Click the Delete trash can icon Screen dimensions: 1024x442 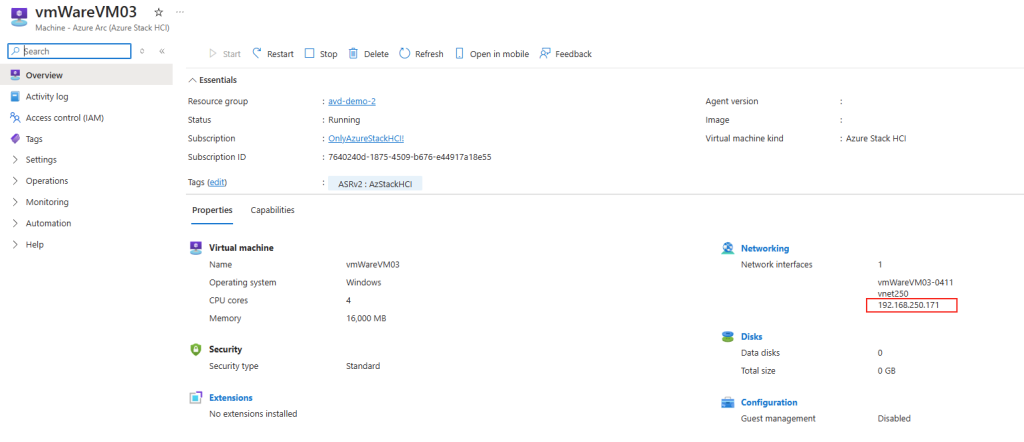[353, 54]
